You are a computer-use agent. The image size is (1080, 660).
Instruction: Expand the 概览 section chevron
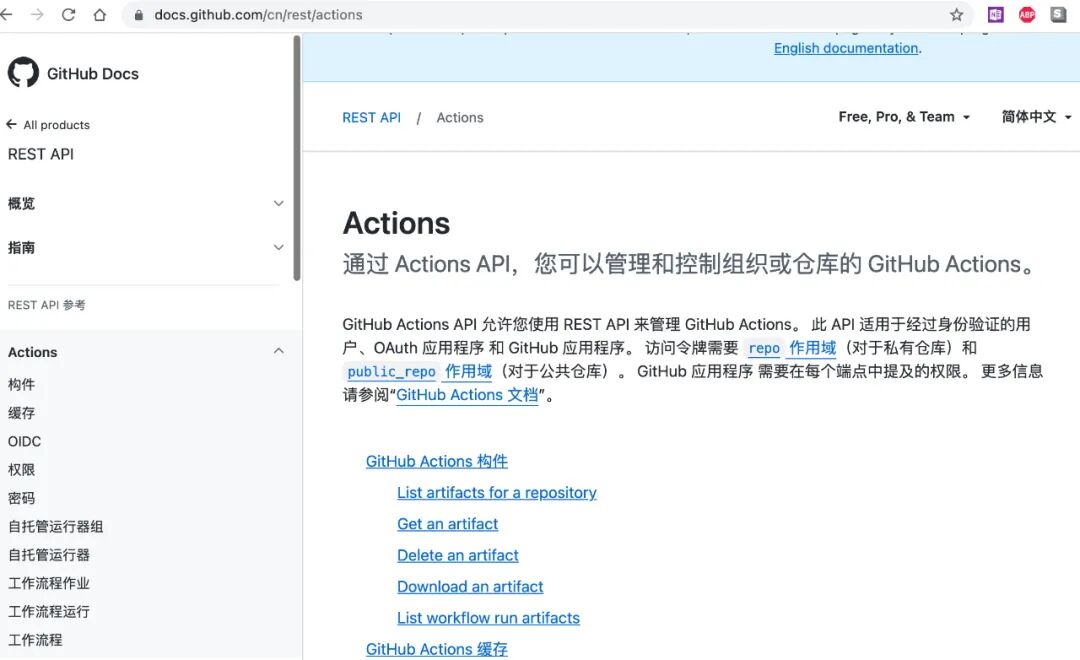tap(278, 203)
